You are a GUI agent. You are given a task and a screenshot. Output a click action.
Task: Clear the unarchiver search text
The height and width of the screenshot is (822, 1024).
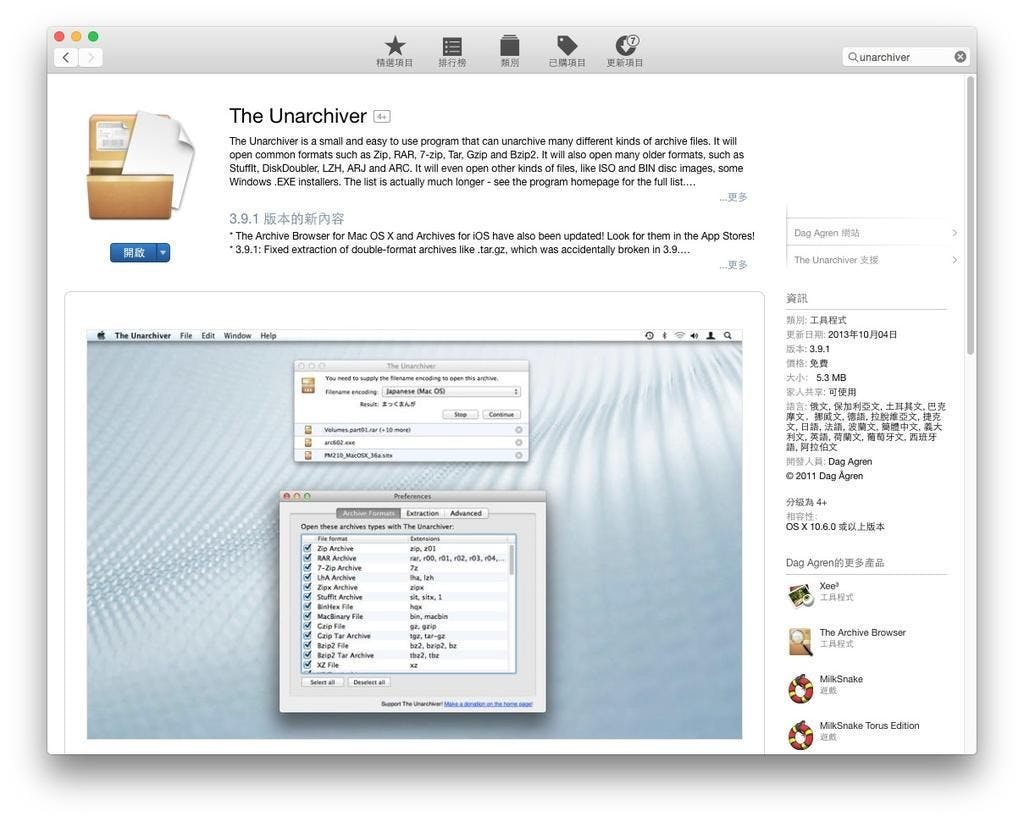click(960, 57)
